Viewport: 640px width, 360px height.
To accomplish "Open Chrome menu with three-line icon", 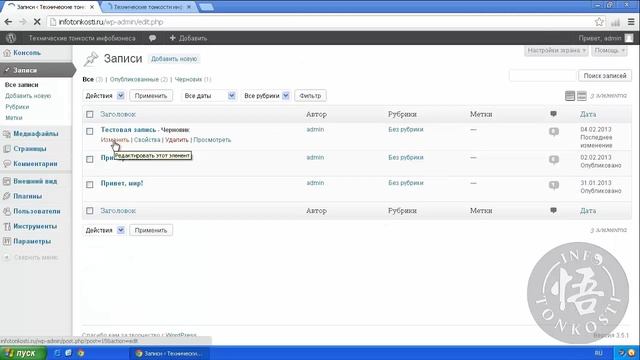I will [x=631, y=22].
